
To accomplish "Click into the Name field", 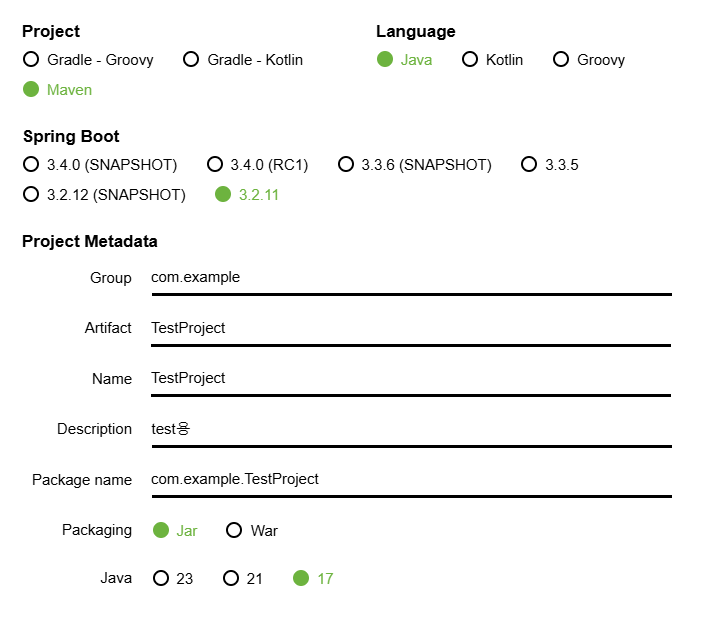I will coord(410,379).
